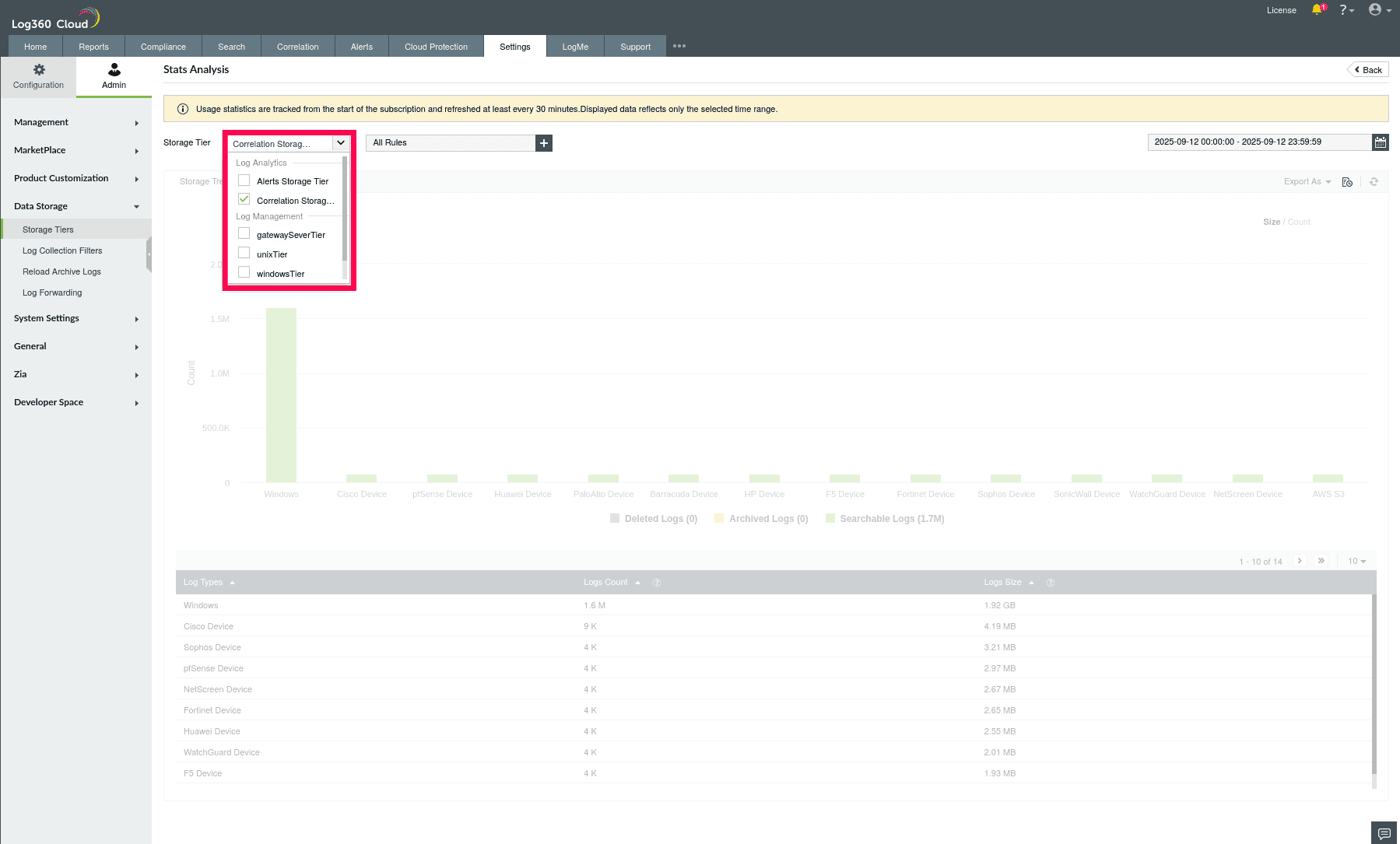
Task: Open the Cloud Protection tab
Action: click(x=436, y=47)
